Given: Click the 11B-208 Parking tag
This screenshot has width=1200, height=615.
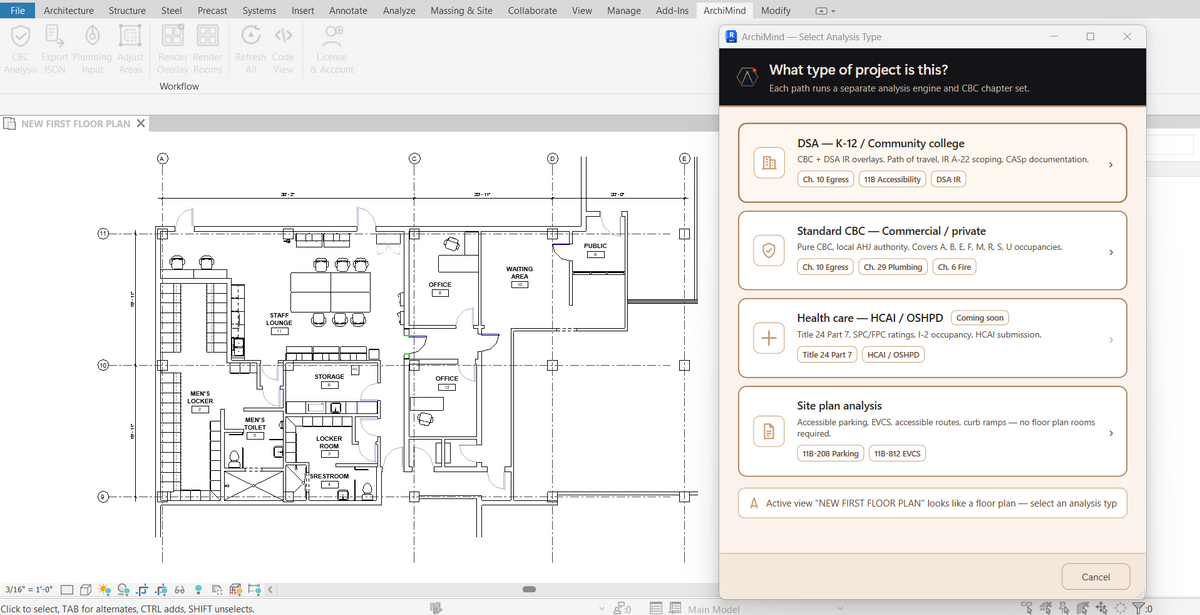Looking at the screenshot, I should tap(830, 453).
